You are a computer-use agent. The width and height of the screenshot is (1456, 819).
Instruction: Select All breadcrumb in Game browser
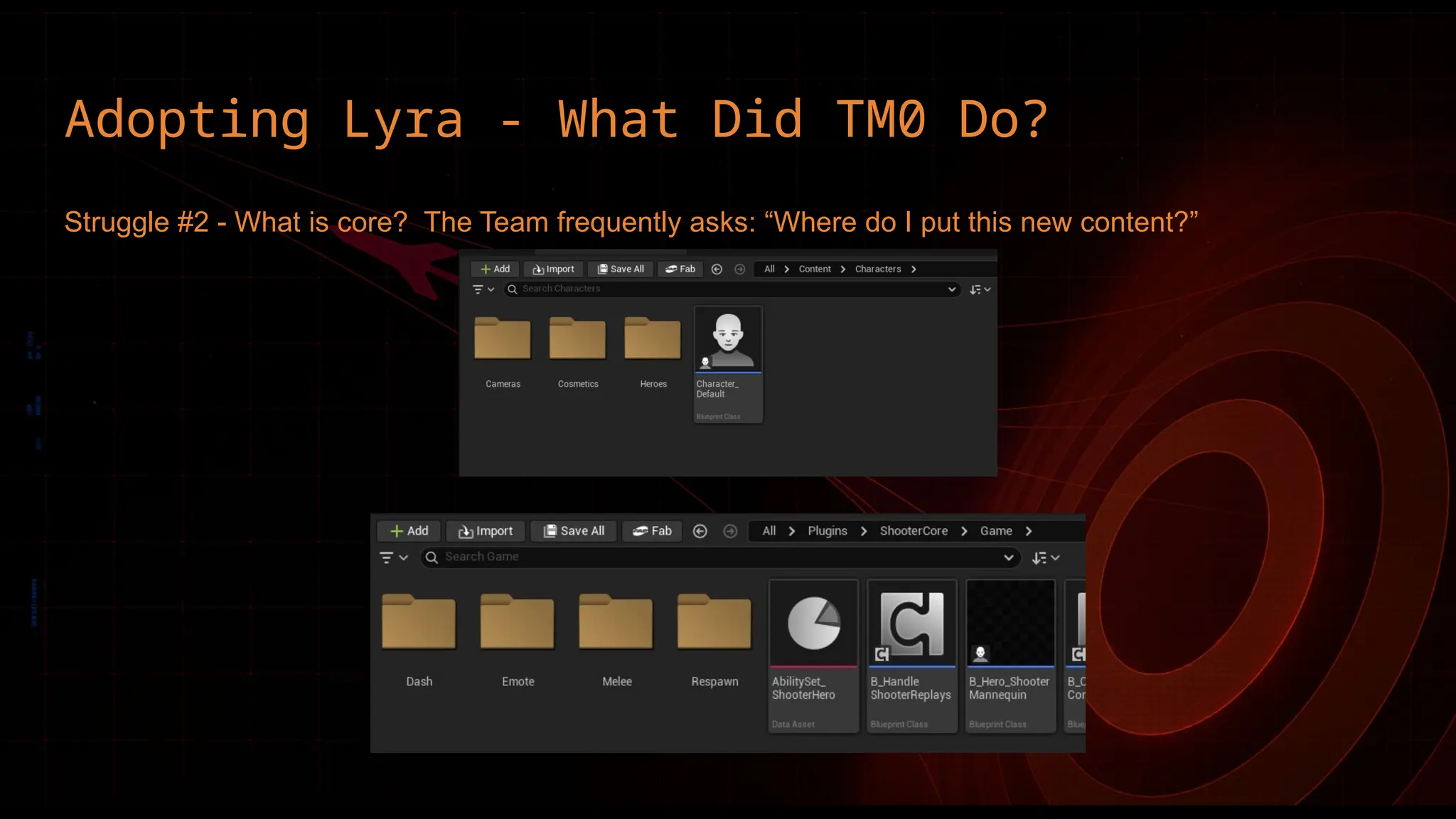point(769,531)
